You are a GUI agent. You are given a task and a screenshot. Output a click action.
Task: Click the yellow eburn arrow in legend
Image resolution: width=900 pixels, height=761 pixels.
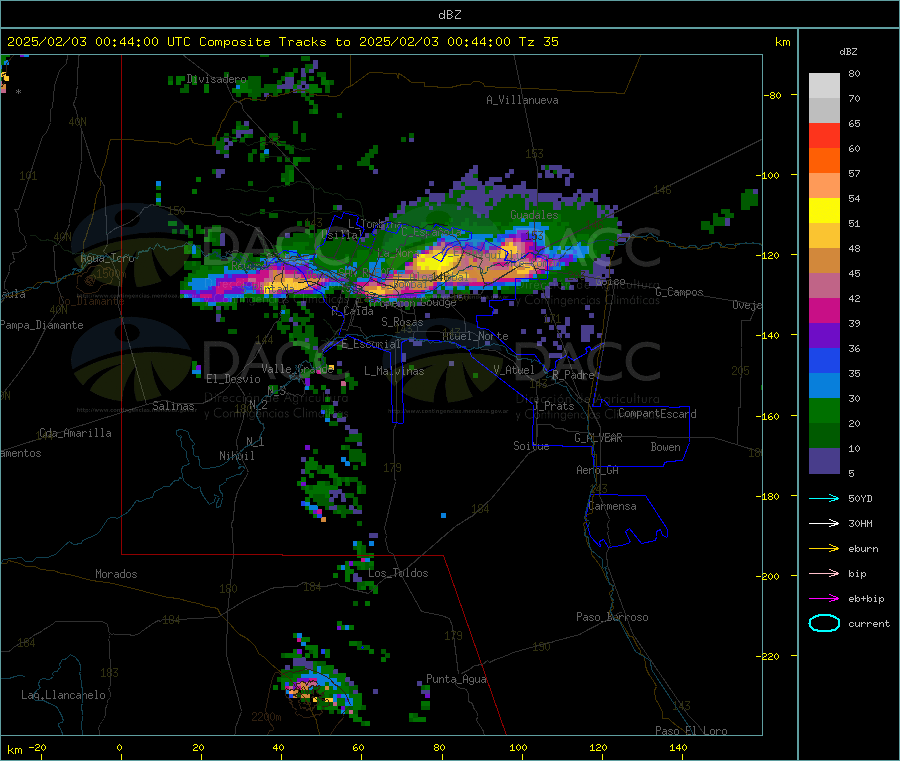point(824,549)
